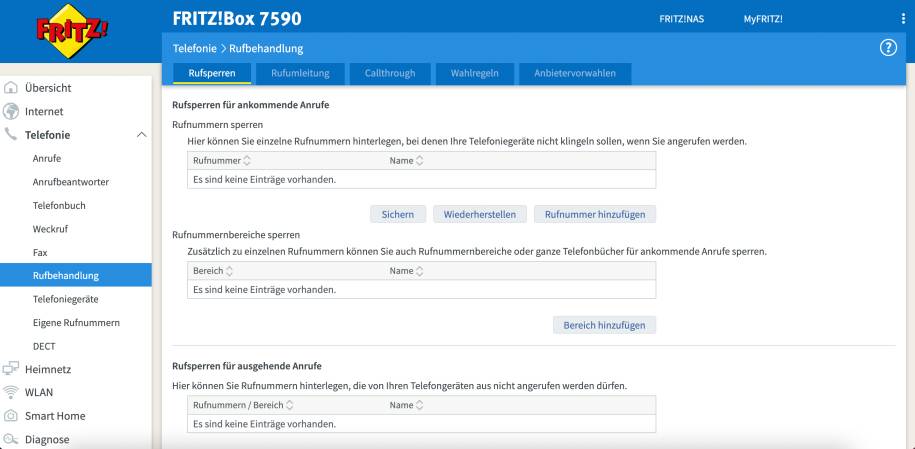Open the Wahlregeln tab

pos(474,74)
